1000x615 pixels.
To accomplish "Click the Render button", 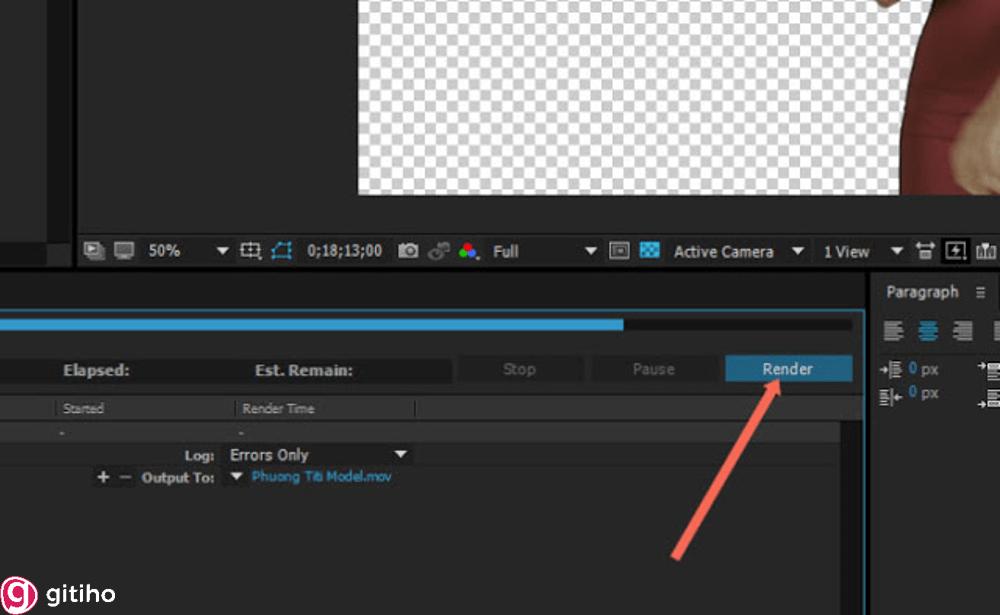I will click(788, 368).
